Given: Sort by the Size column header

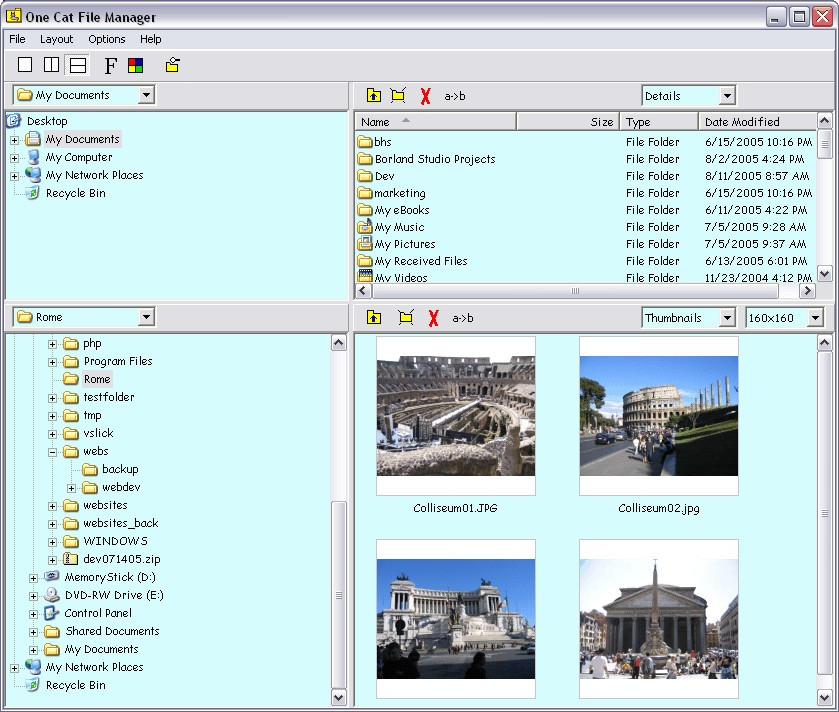Looking at the screenshot, I should (x=568, y=122).
